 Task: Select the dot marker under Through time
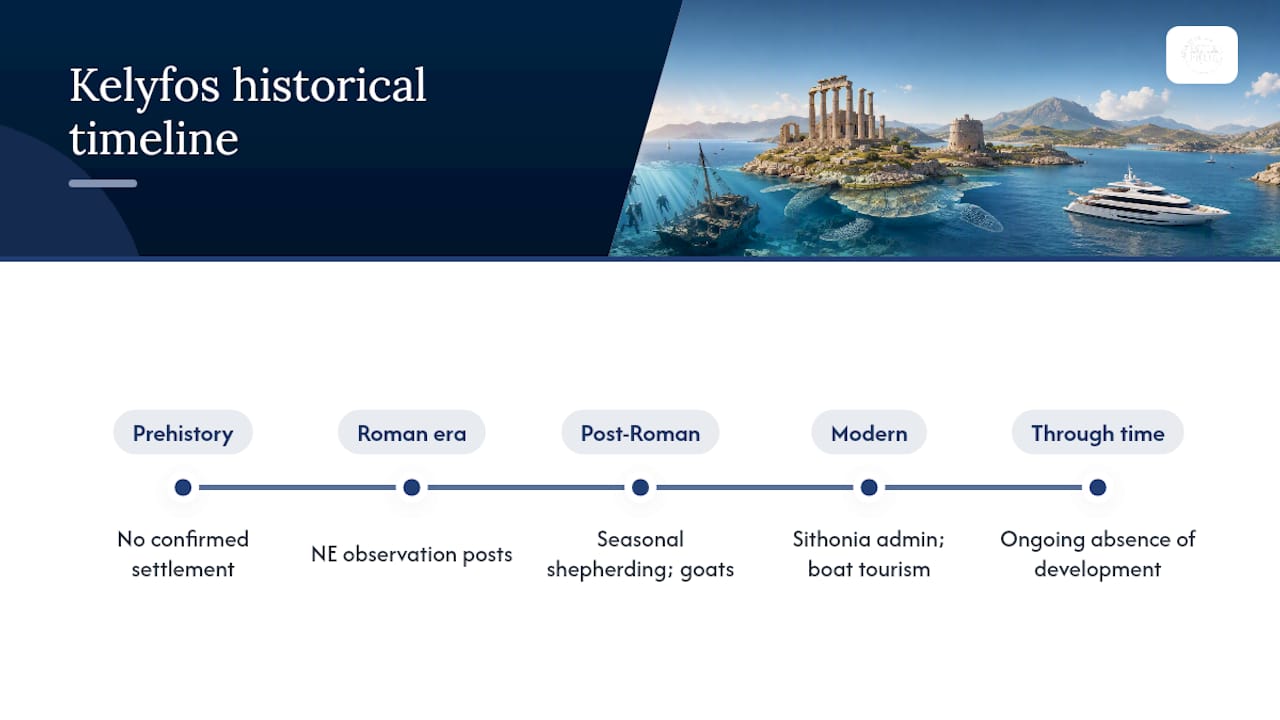1098,488
